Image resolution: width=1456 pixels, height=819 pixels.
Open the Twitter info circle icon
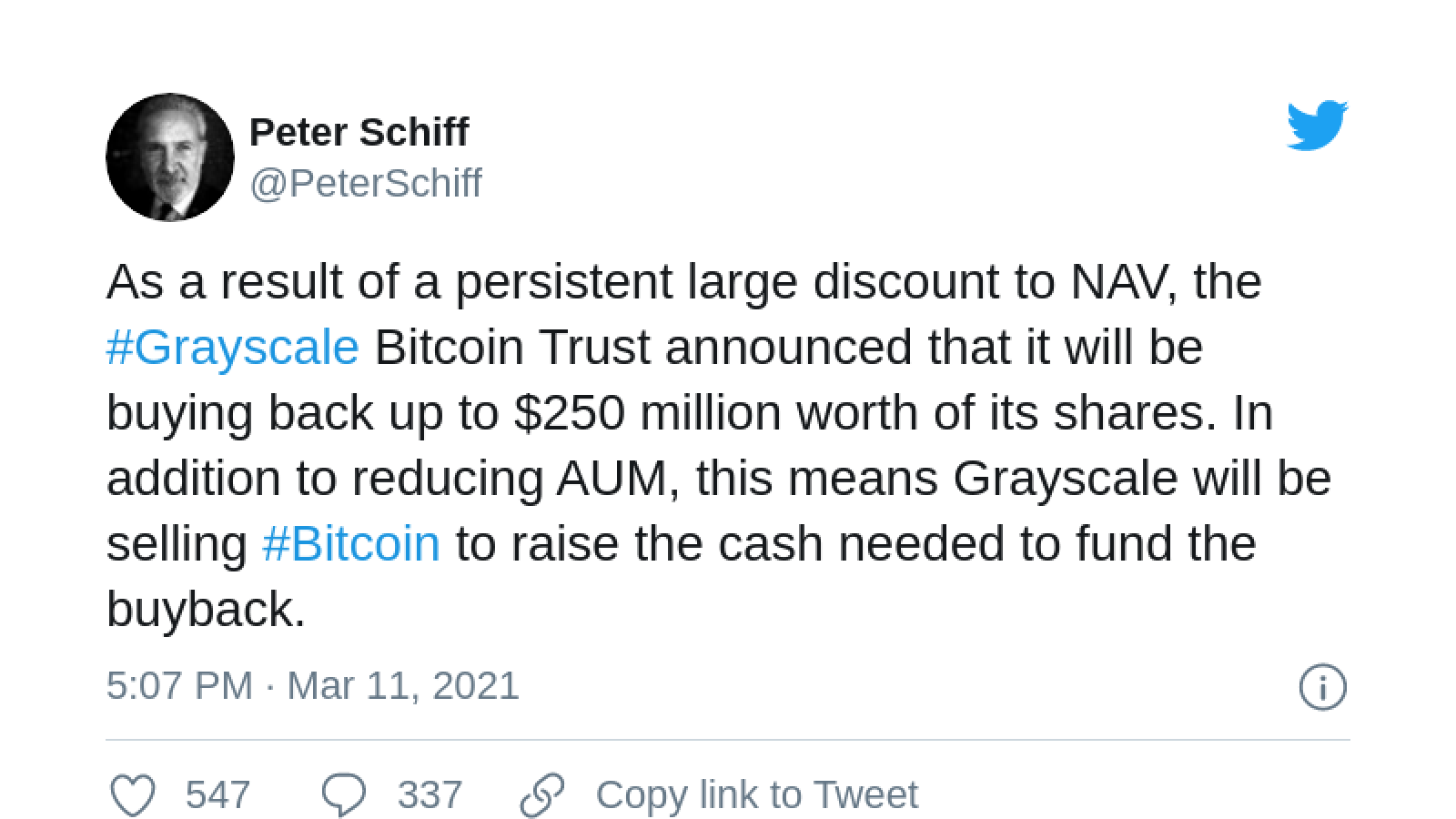pyautogui.click(x=1322, y=687)
